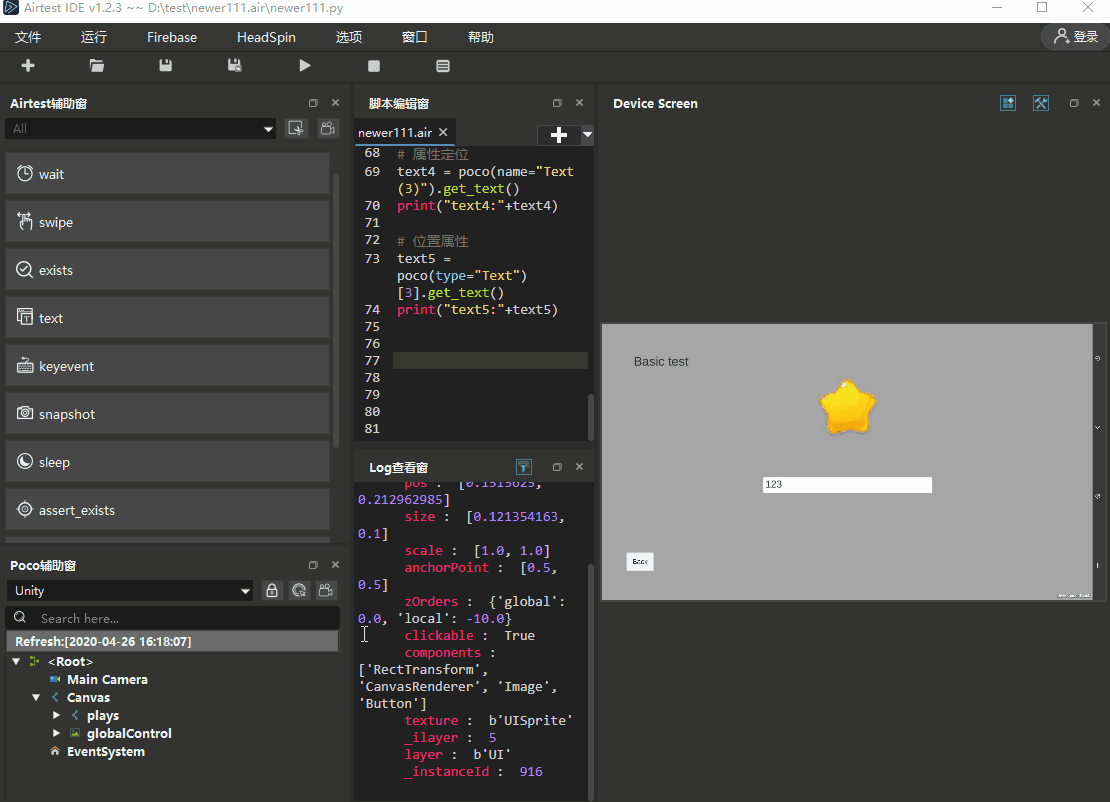Viewport: 1110px width, 802px height.
Task: Toggle the Poco inspector mode button
Action: (x=299, y=591)
